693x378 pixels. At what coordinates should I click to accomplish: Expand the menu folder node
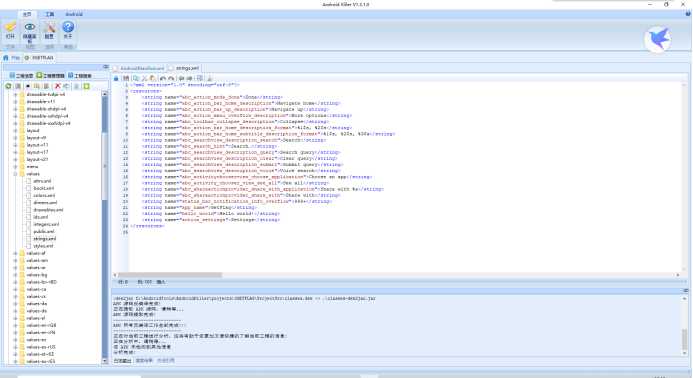pos(15,167)
